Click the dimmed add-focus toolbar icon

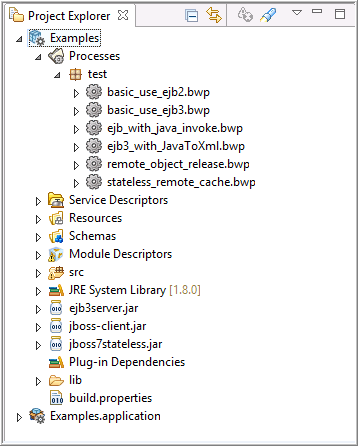(245, 15)
